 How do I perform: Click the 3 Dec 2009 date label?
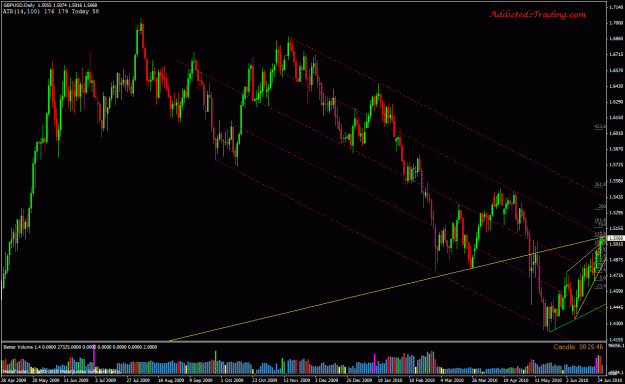click(x=326, y=380)
